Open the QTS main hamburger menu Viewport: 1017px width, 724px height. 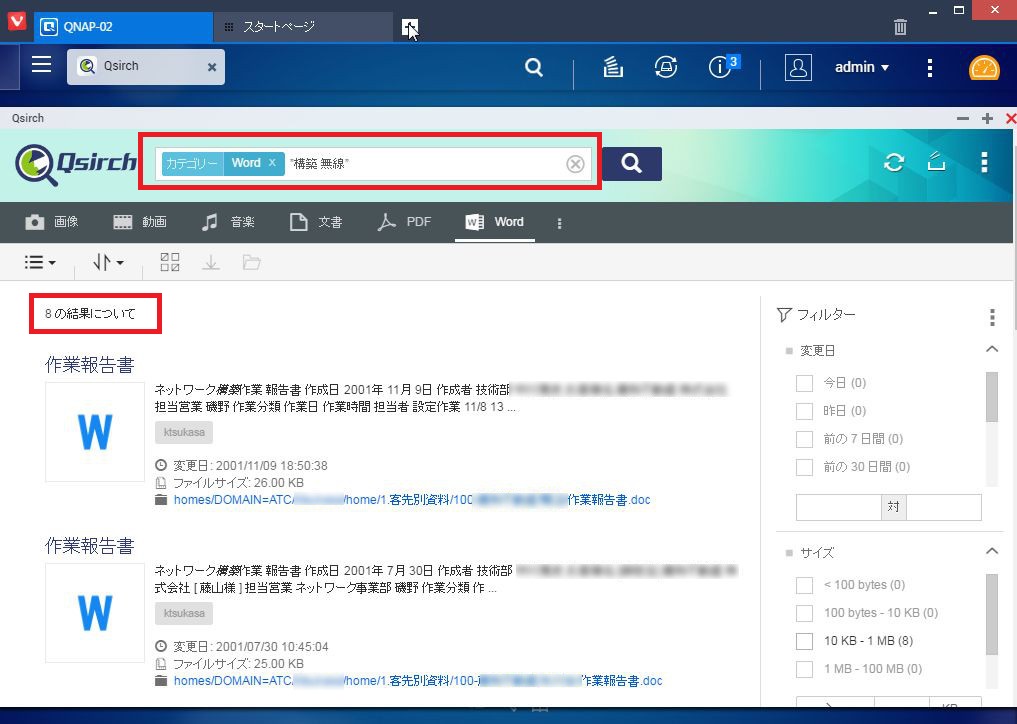42,64
